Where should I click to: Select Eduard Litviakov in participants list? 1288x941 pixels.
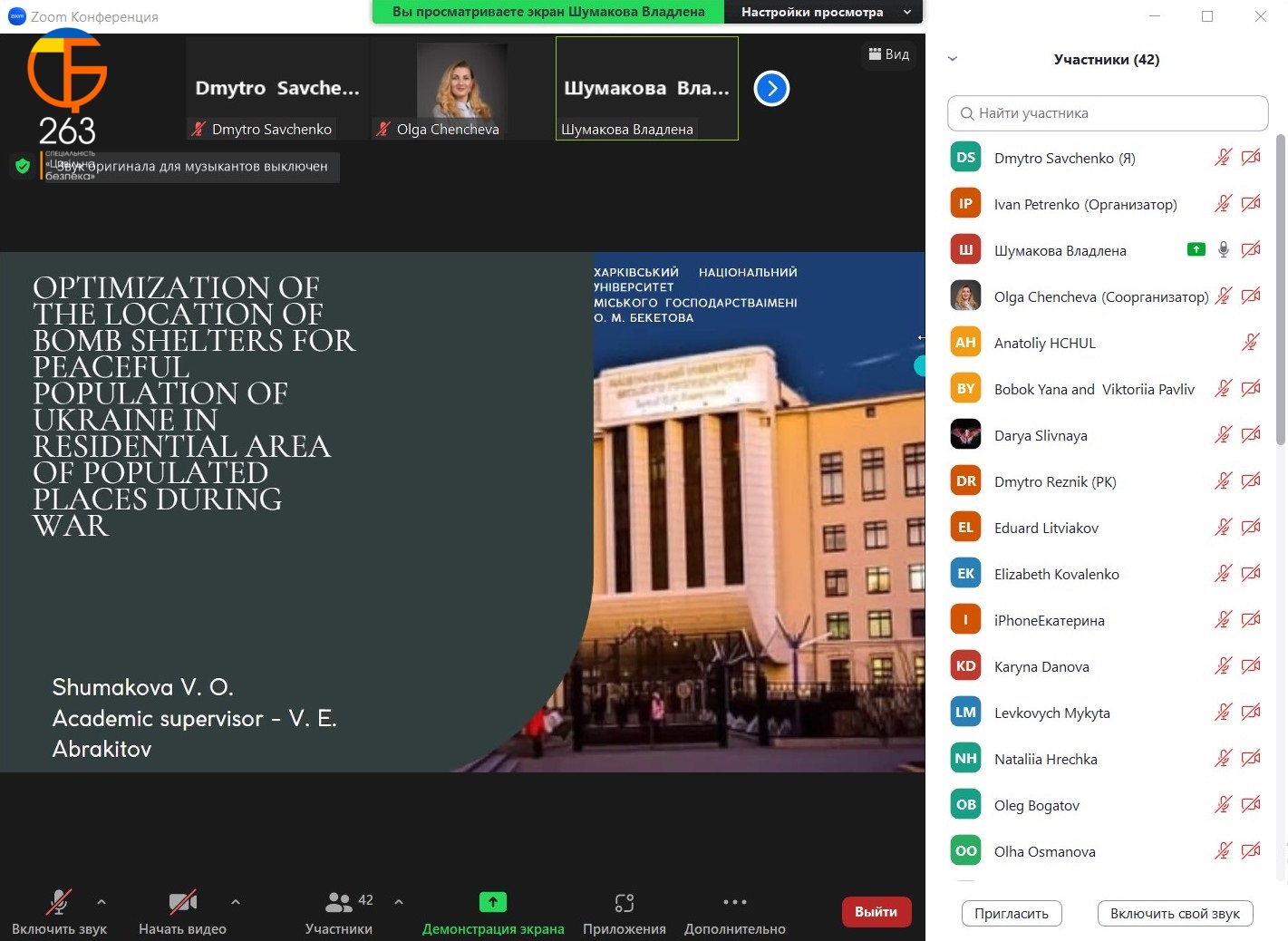pos(1106,528)
